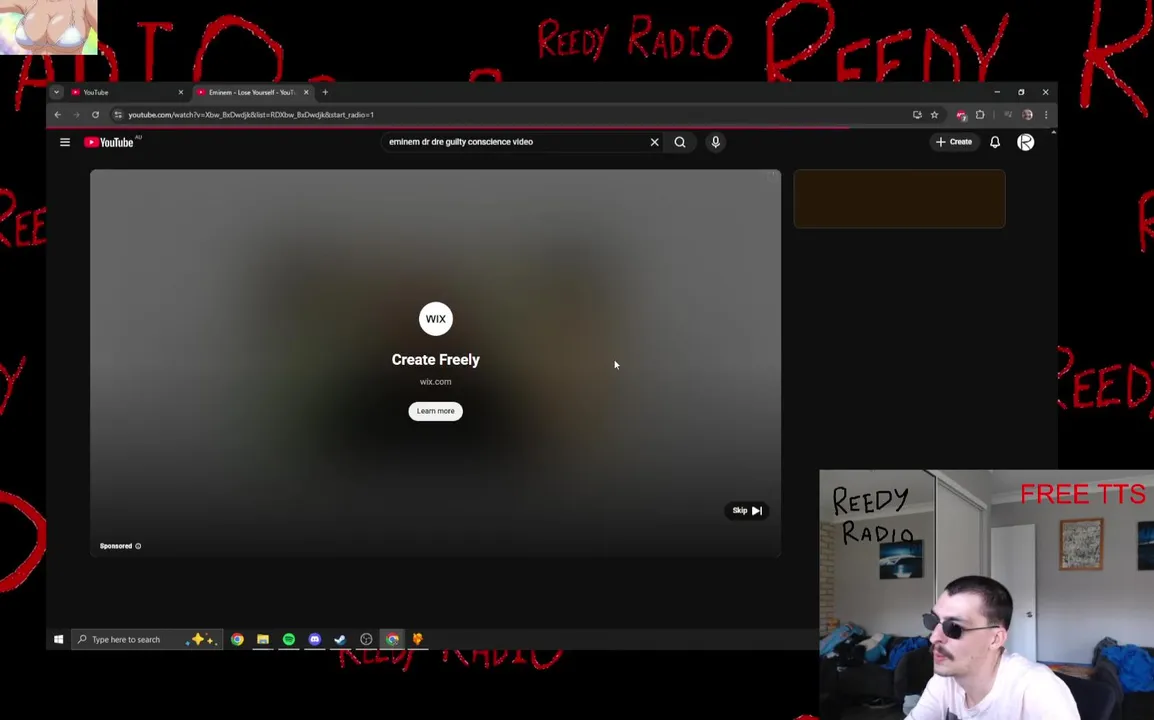Viewport: 1154px width, 720px height.
Task: Open the Windows Start menu
Action: (58, 639)
